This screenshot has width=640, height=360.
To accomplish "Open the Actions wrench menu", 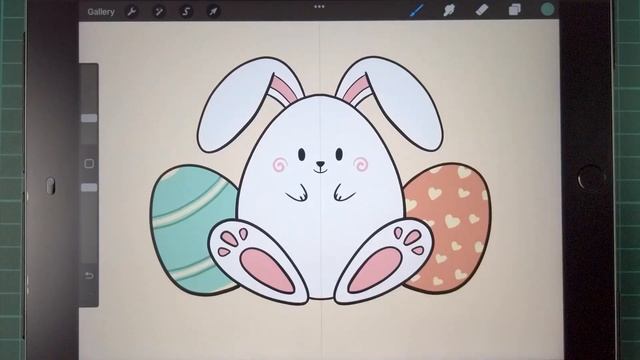I will [x=131, y=11].
